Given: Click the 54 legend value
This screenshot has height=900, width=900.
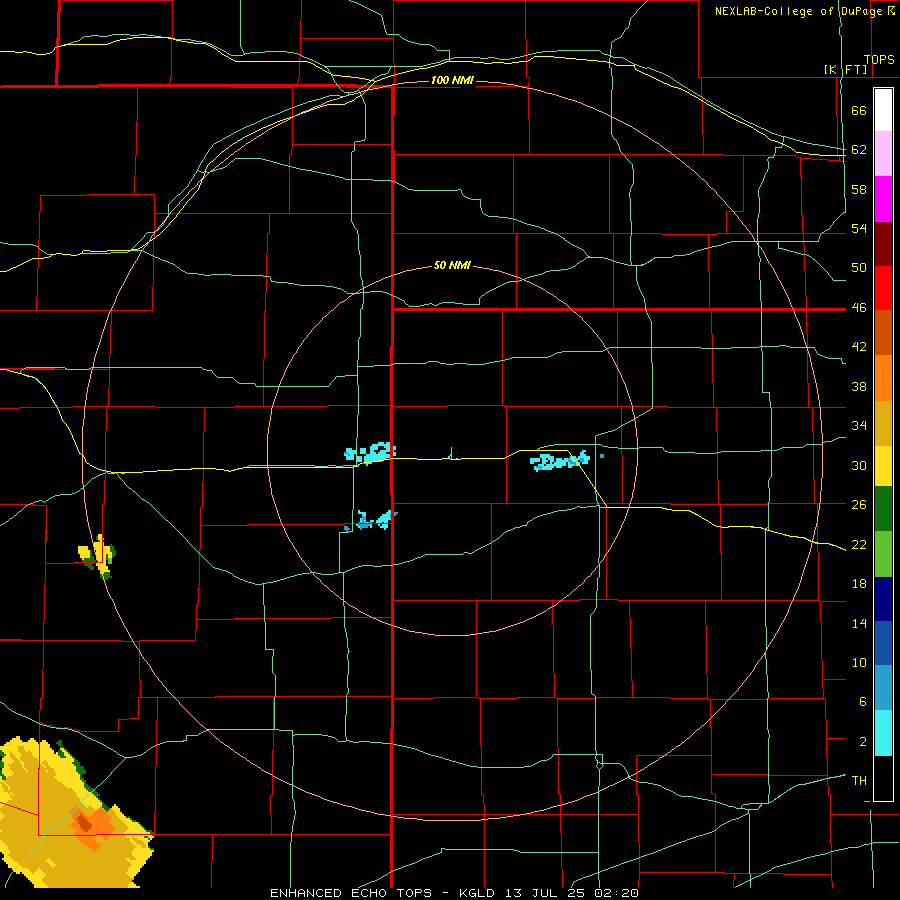Looking at the screenshot, I should (x=859, y=228).
